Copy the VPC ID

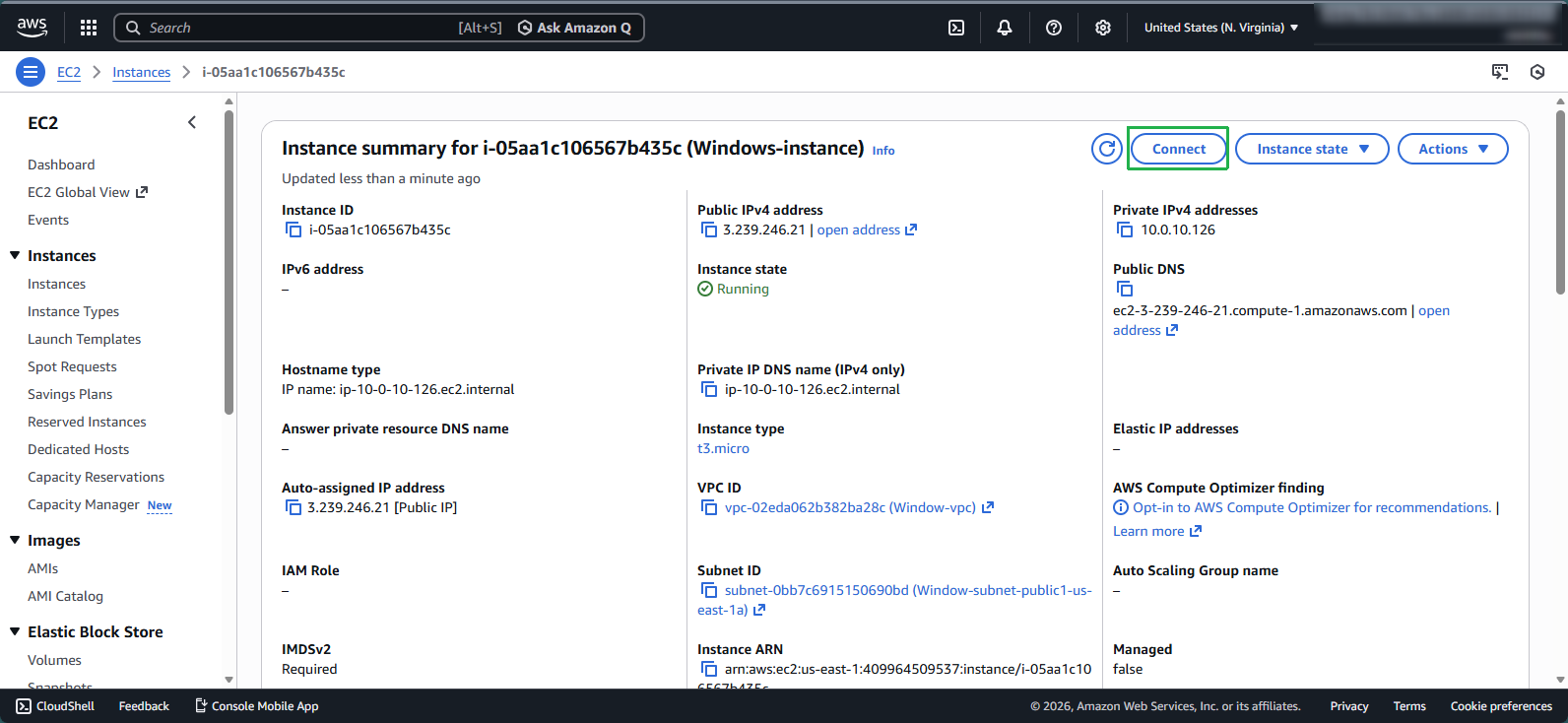709,507
